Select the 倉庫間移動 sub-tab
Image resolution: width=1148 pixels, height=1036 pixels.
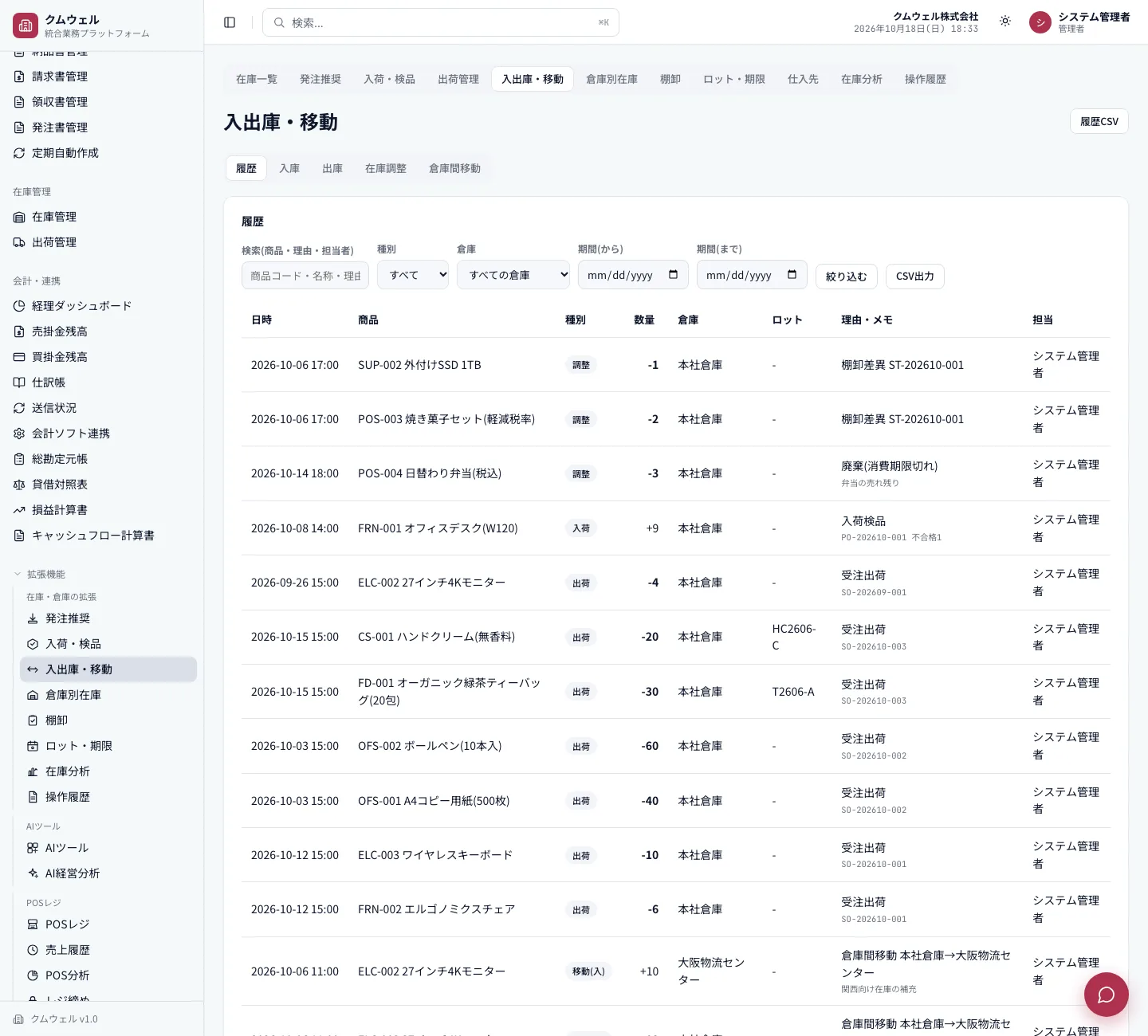(454, 168)
